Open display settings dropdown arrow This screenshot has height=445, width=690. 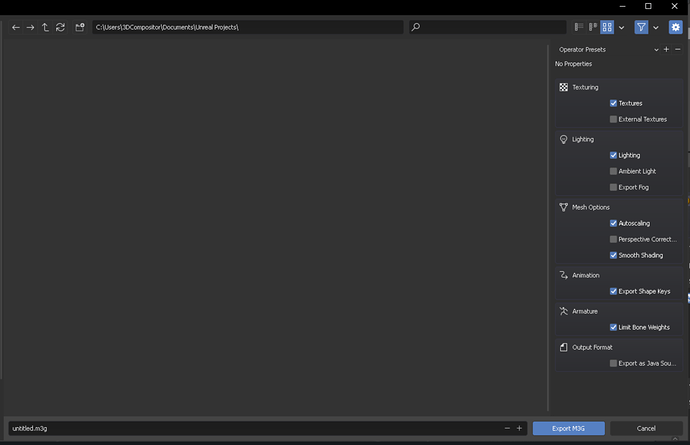click(621, 28)
